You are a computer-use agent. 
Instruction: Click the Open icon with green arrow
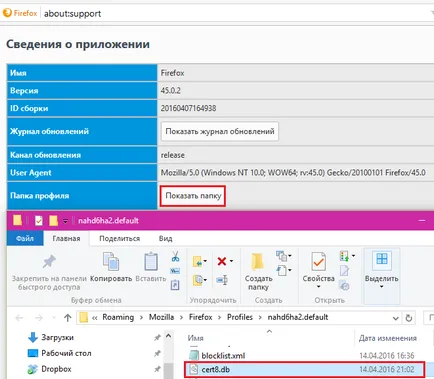(344, 256)
